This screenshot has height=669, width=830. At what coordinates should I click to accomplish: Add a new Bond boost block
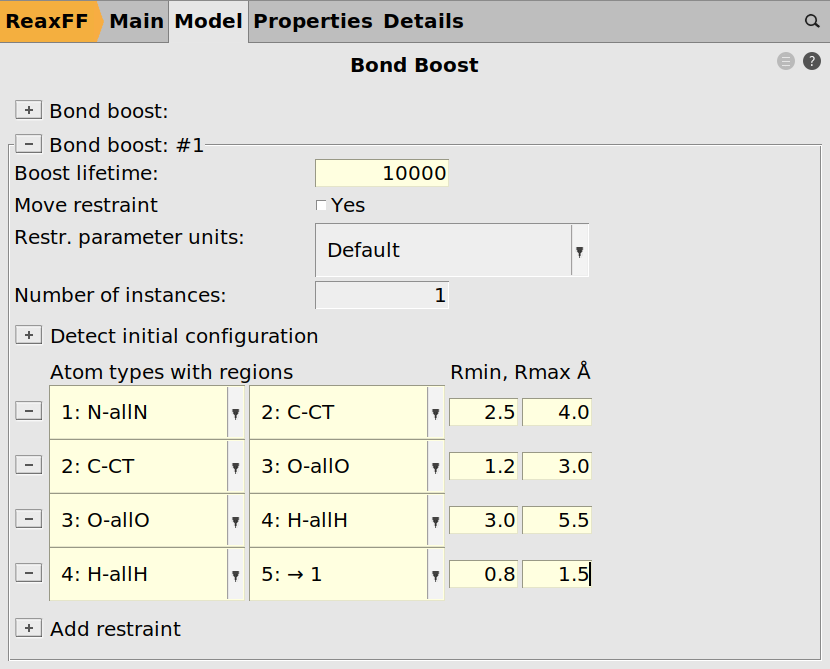point(29,110)
